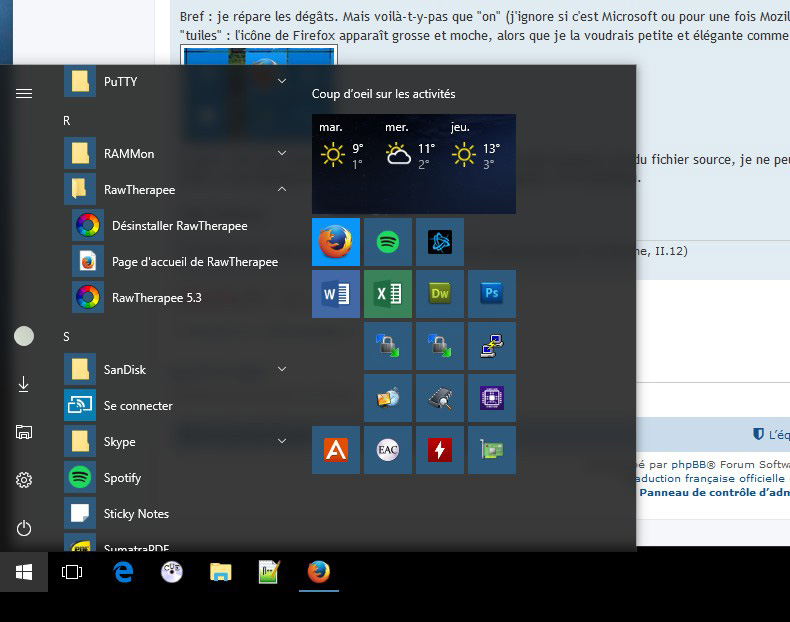Viewport: 790px width, 622px height.
Task: Expand the SanDisk folder
Action: pyautogui.click(x=282, y=369)
